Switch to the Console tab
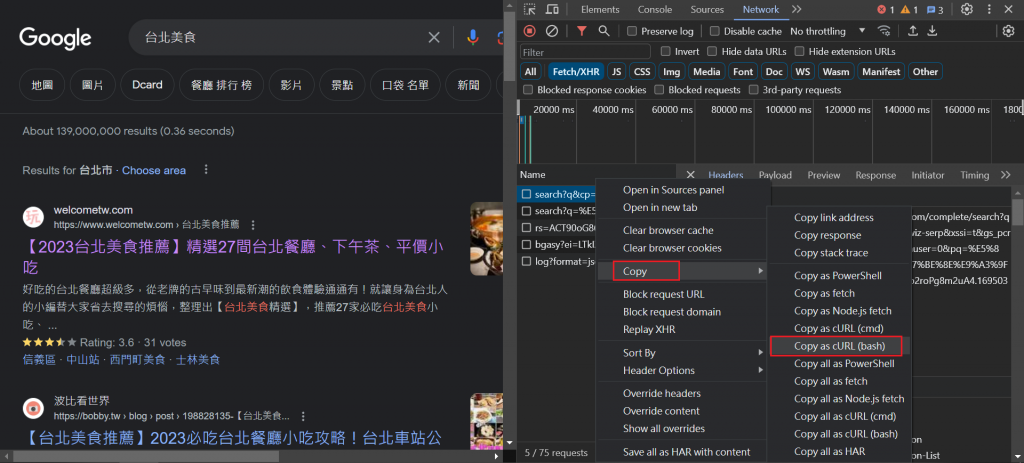 pyautogui.click(x=654, y=9)
